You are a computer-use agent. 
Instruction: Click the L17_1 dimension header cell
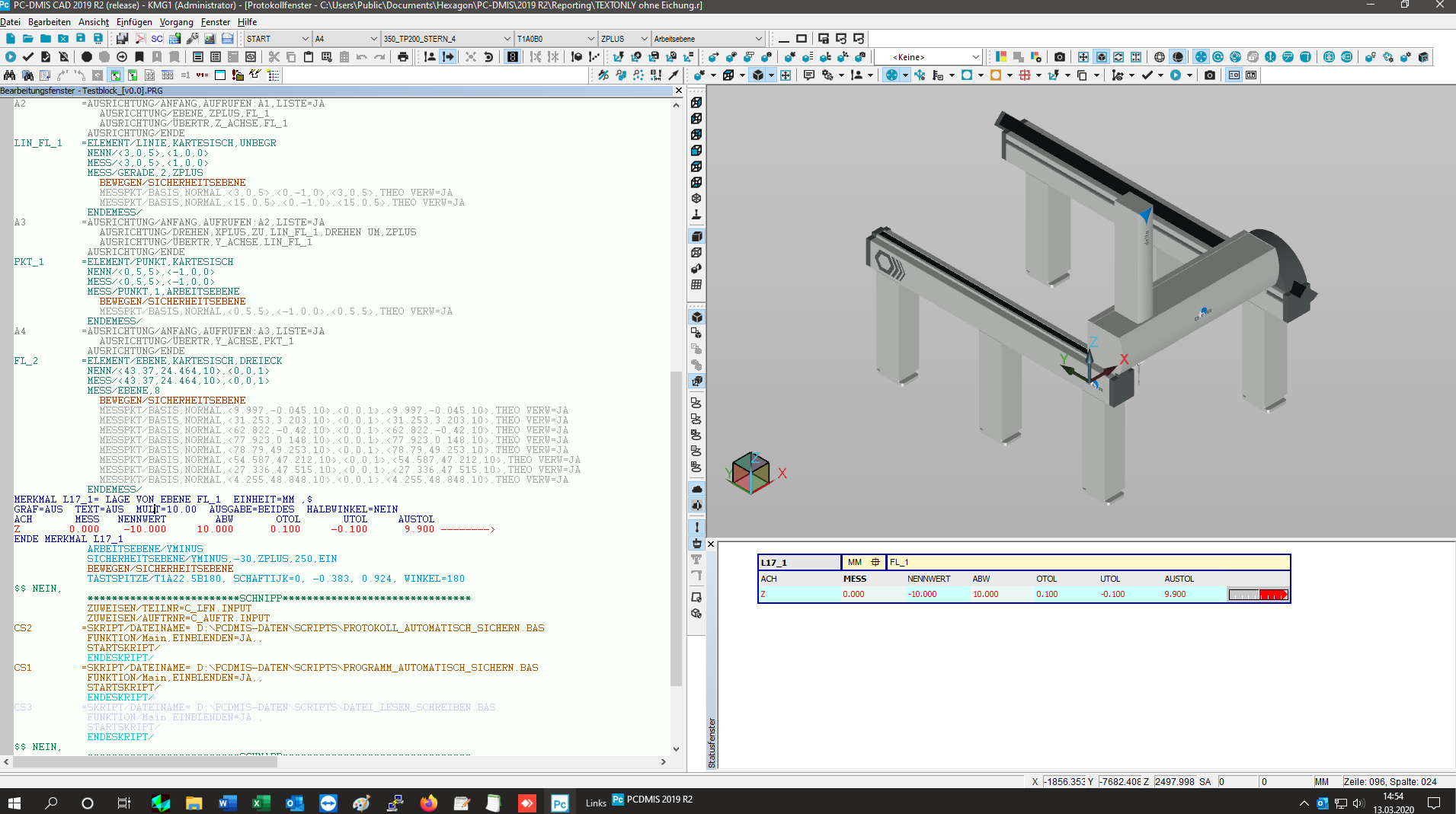pos(799,562)
